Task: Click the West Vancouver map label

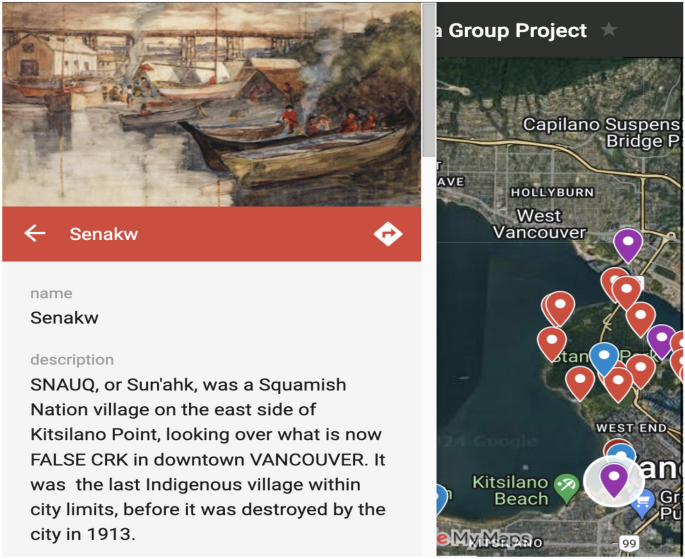Action: (x=540, y=224)
